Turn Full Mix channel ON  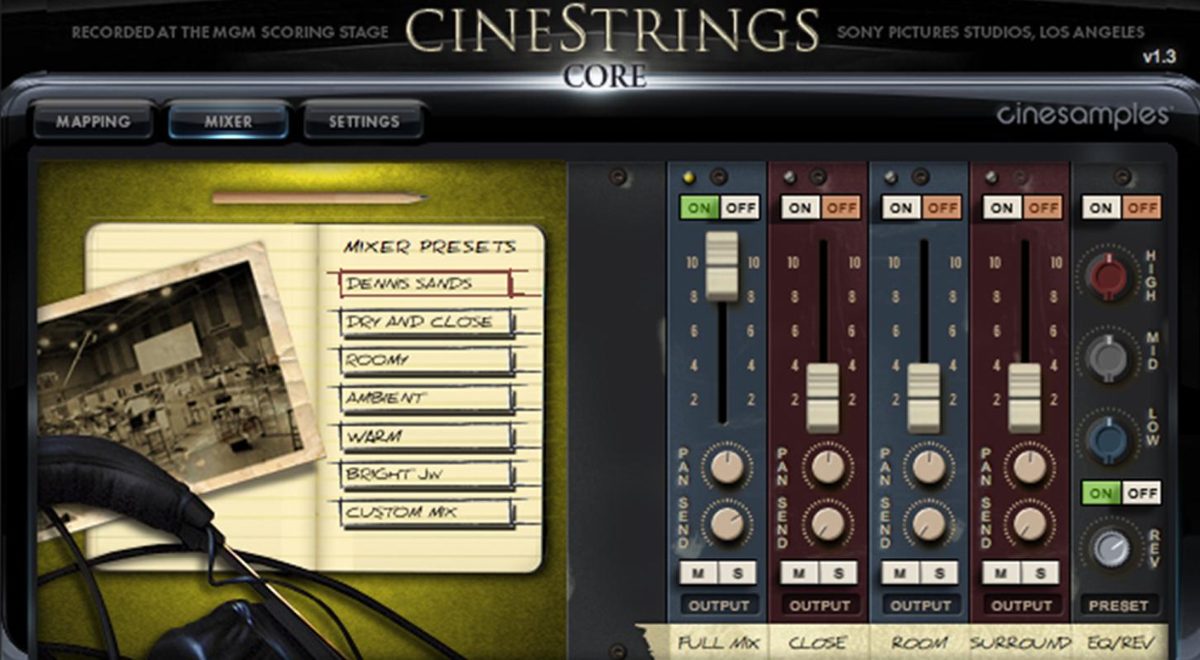click(x=698, y=208)
